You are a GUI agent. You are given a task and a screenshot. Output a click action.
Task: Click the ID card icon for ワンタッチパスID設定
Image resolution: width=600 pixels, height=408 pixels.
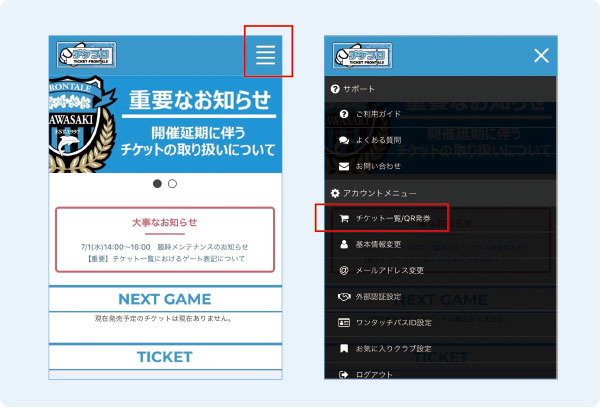[344, 323]
